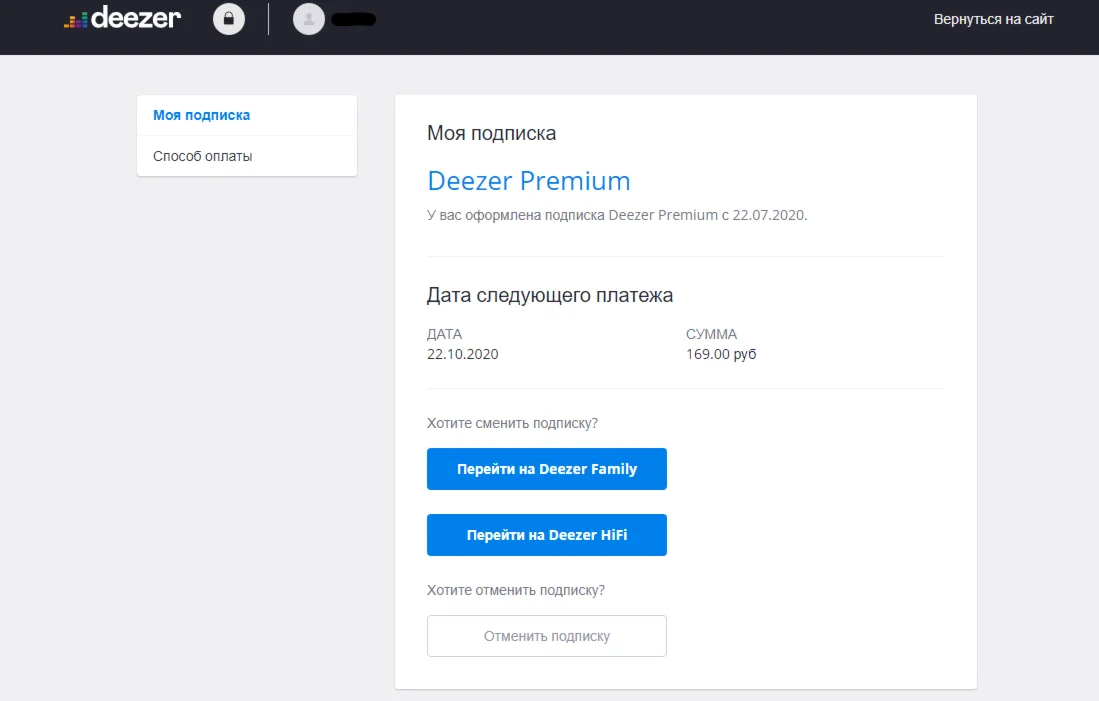Click the Дата следующего платежа heading

550,295
